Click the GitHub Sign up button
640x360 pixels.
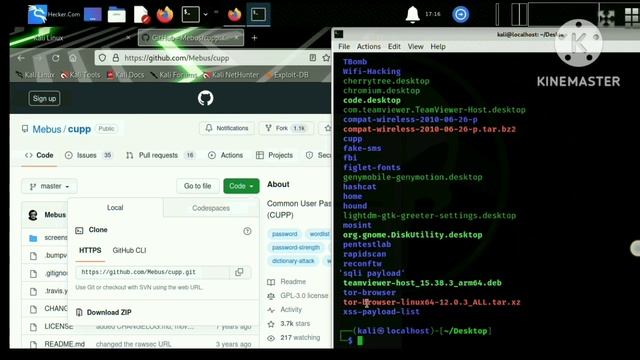(44, 98)
